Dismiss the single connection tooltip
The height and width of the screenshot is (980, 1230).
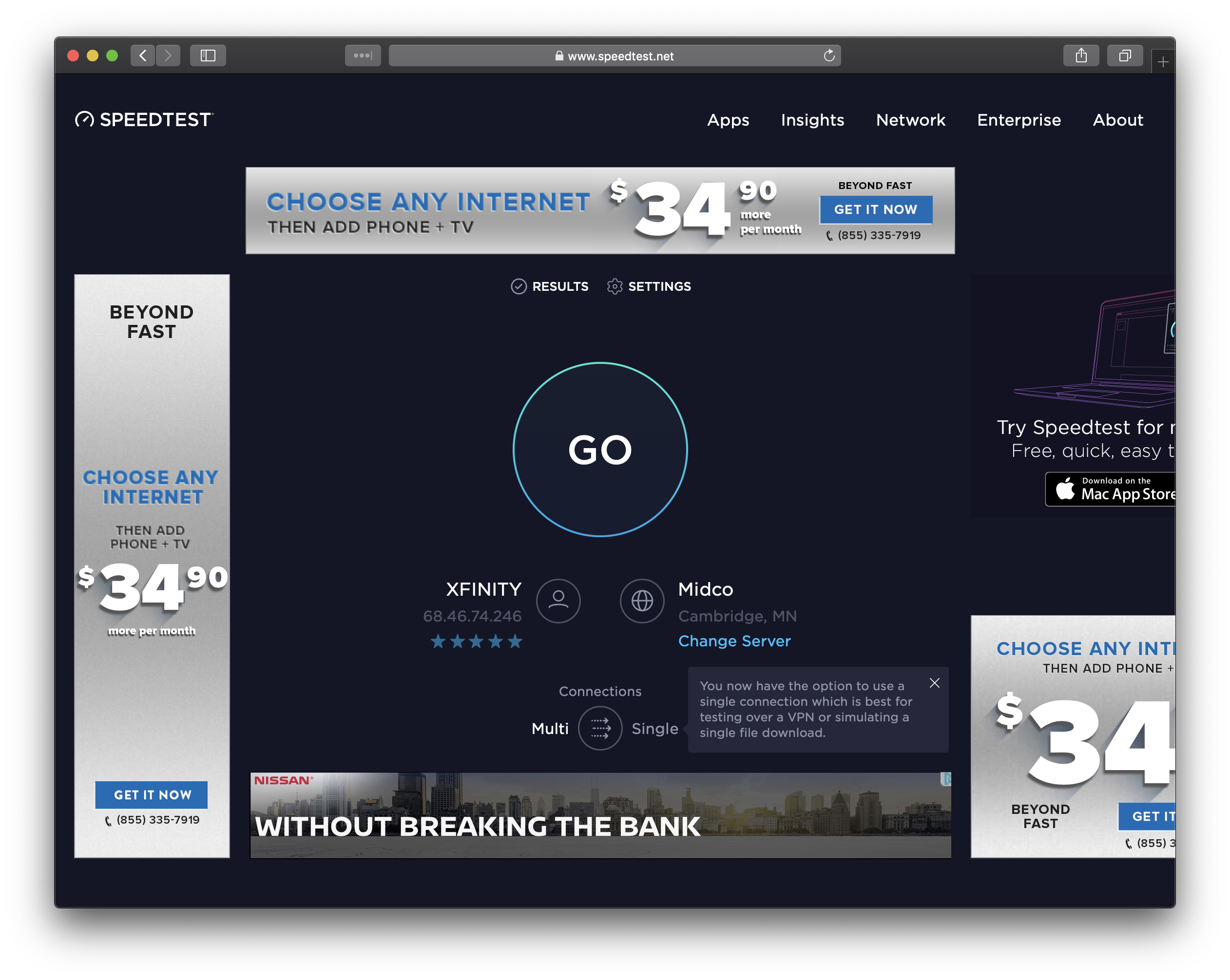[x=935, y=682]
